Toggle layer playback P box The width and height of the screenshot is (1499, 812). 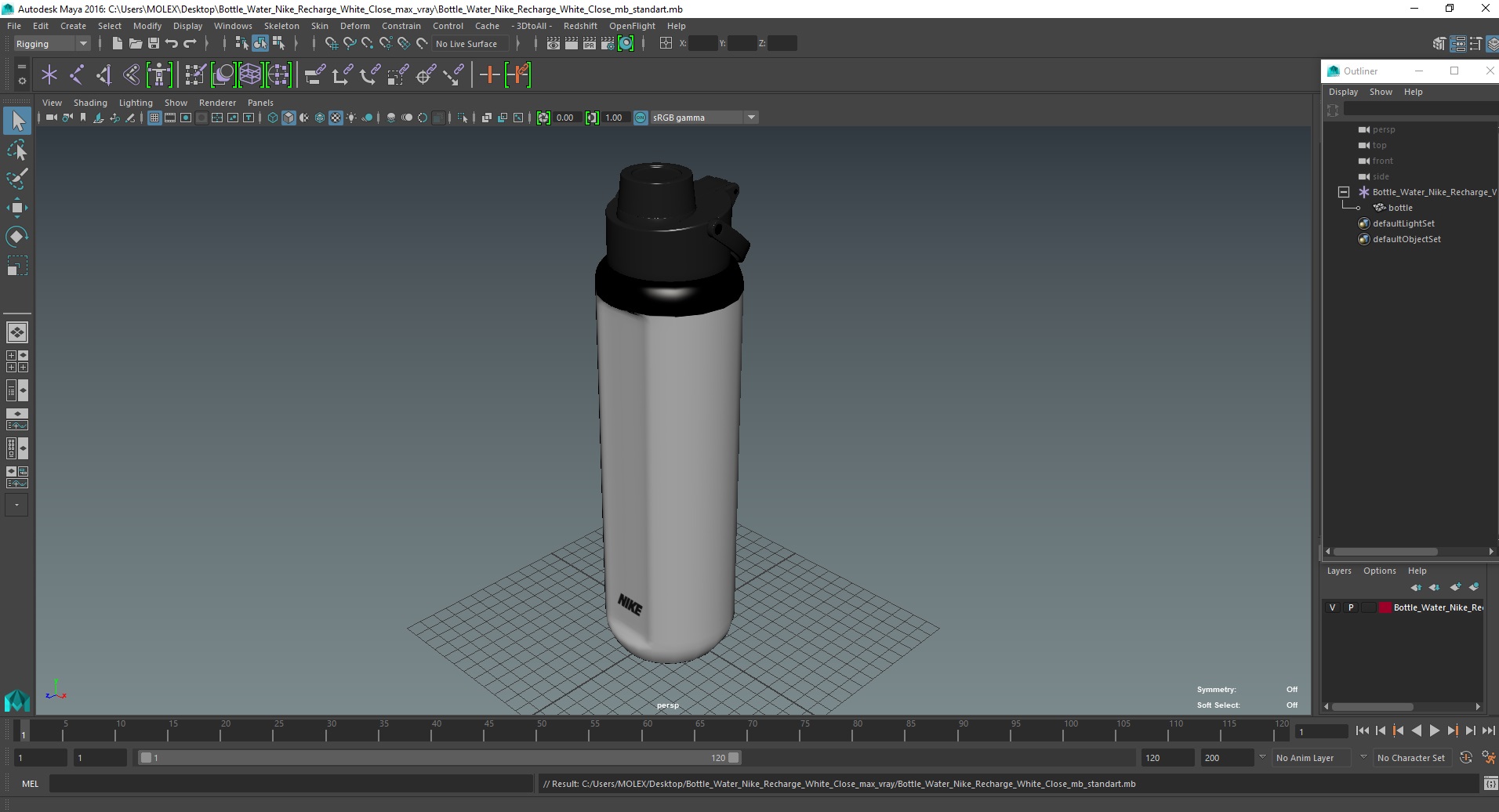point(1350,607)
